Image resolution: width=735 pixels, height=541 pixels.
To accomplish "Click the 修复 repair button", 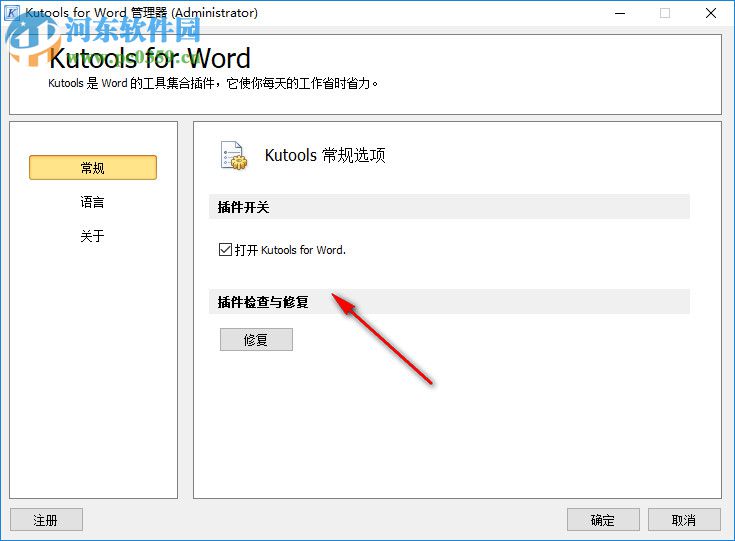I will click(256, 339).
